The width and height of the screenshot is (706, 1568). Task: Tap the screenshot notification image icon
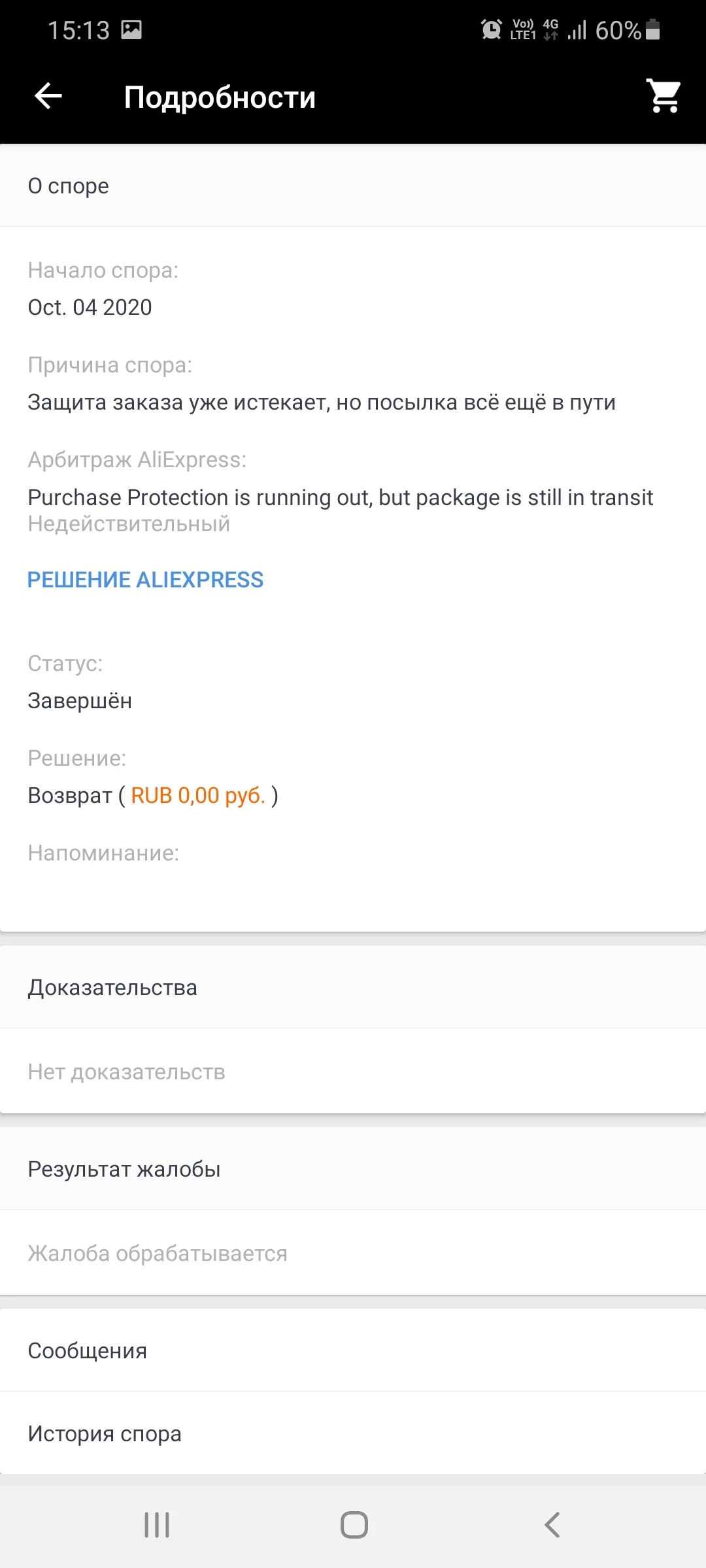point(131,30)
